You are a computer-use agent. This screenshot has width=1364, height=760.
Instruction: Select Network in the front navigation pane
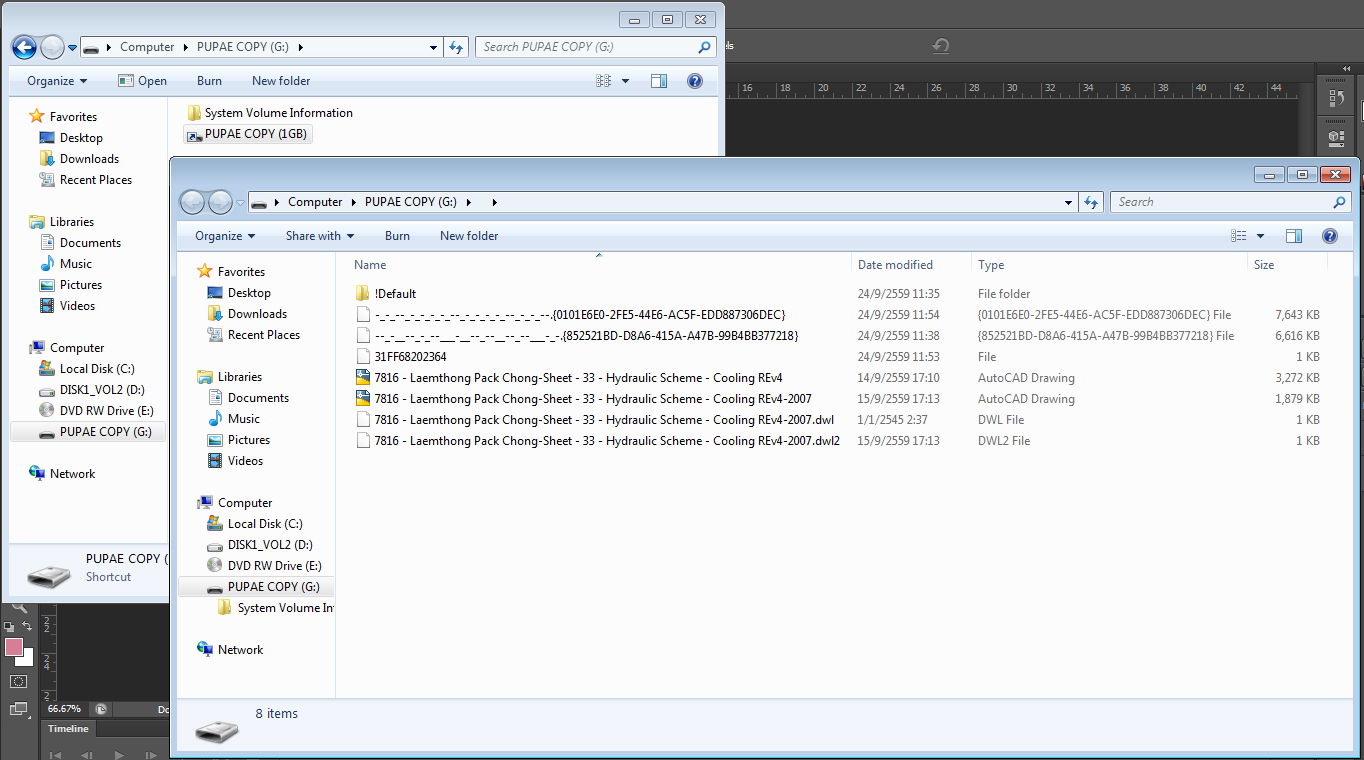click(x=240, y=650)
